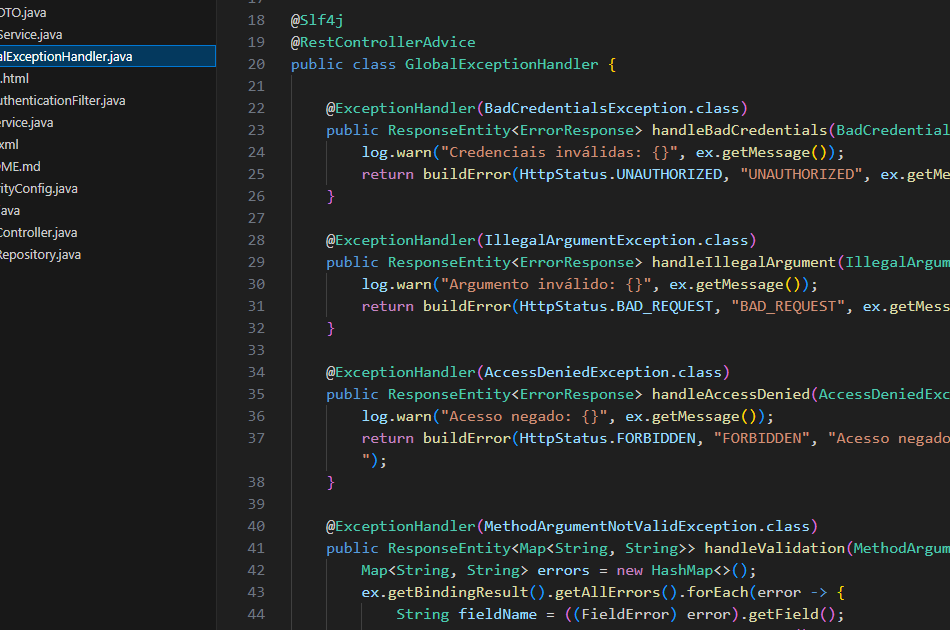Click MethodArgumentNotValidException.class in the annotation

point(647,526)
